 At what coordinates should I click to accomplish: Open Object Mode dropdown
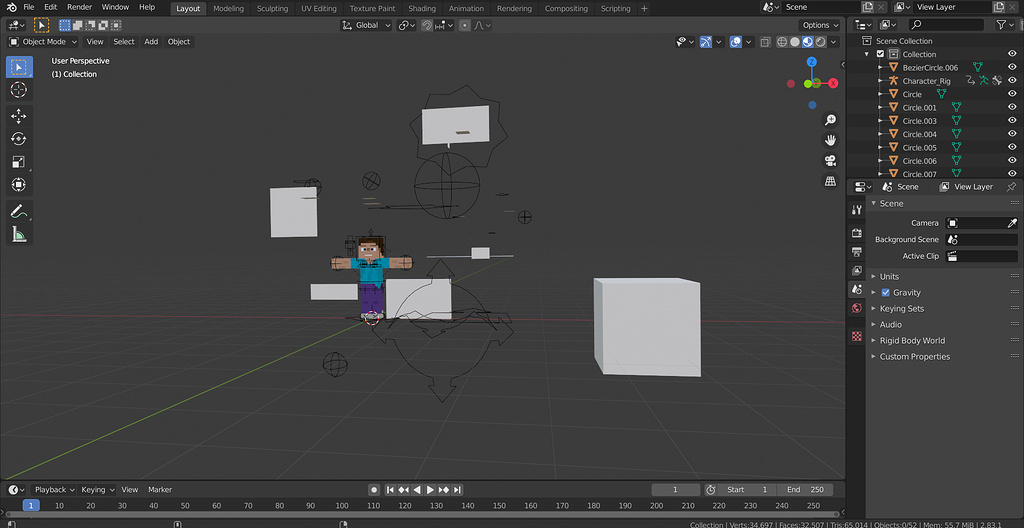(42, 42)
